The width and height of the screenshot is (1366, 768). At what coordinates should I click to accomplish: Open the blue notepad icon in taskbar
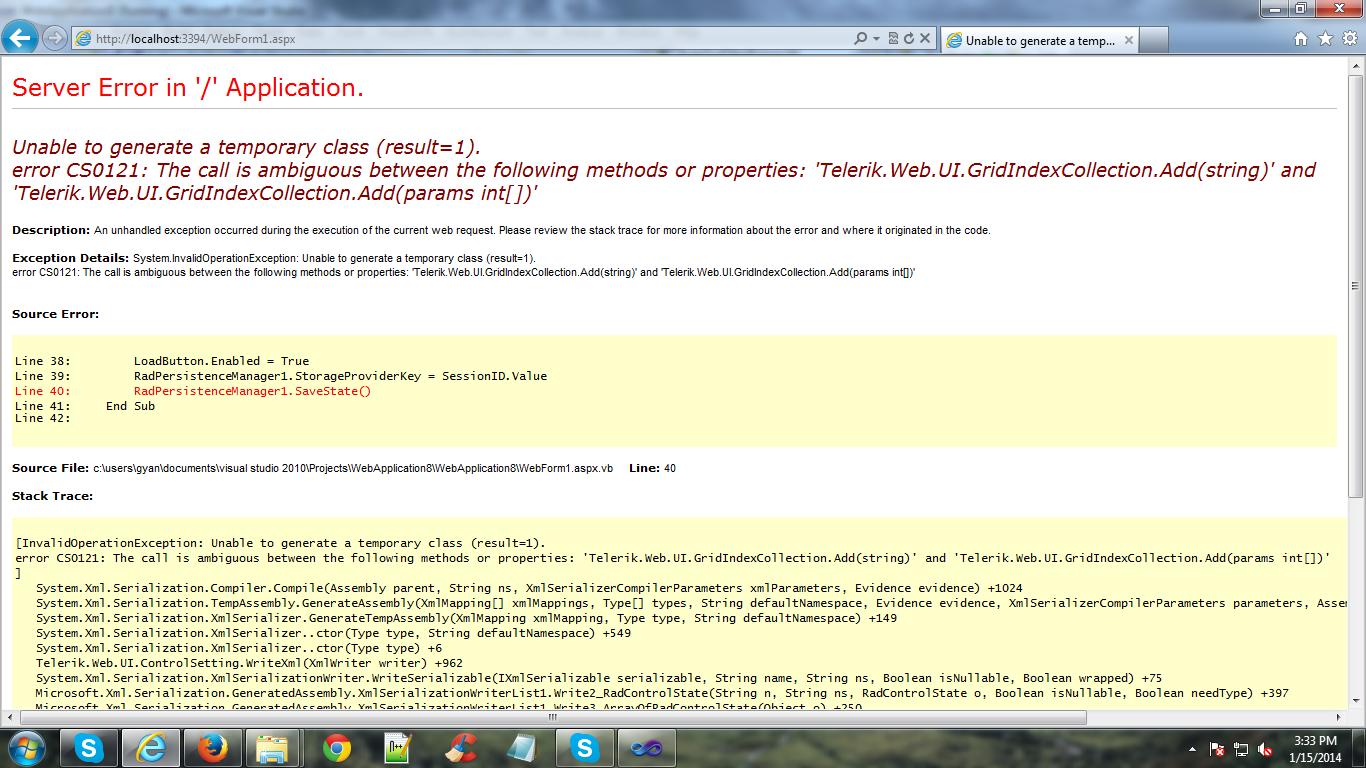click(522, 748)
